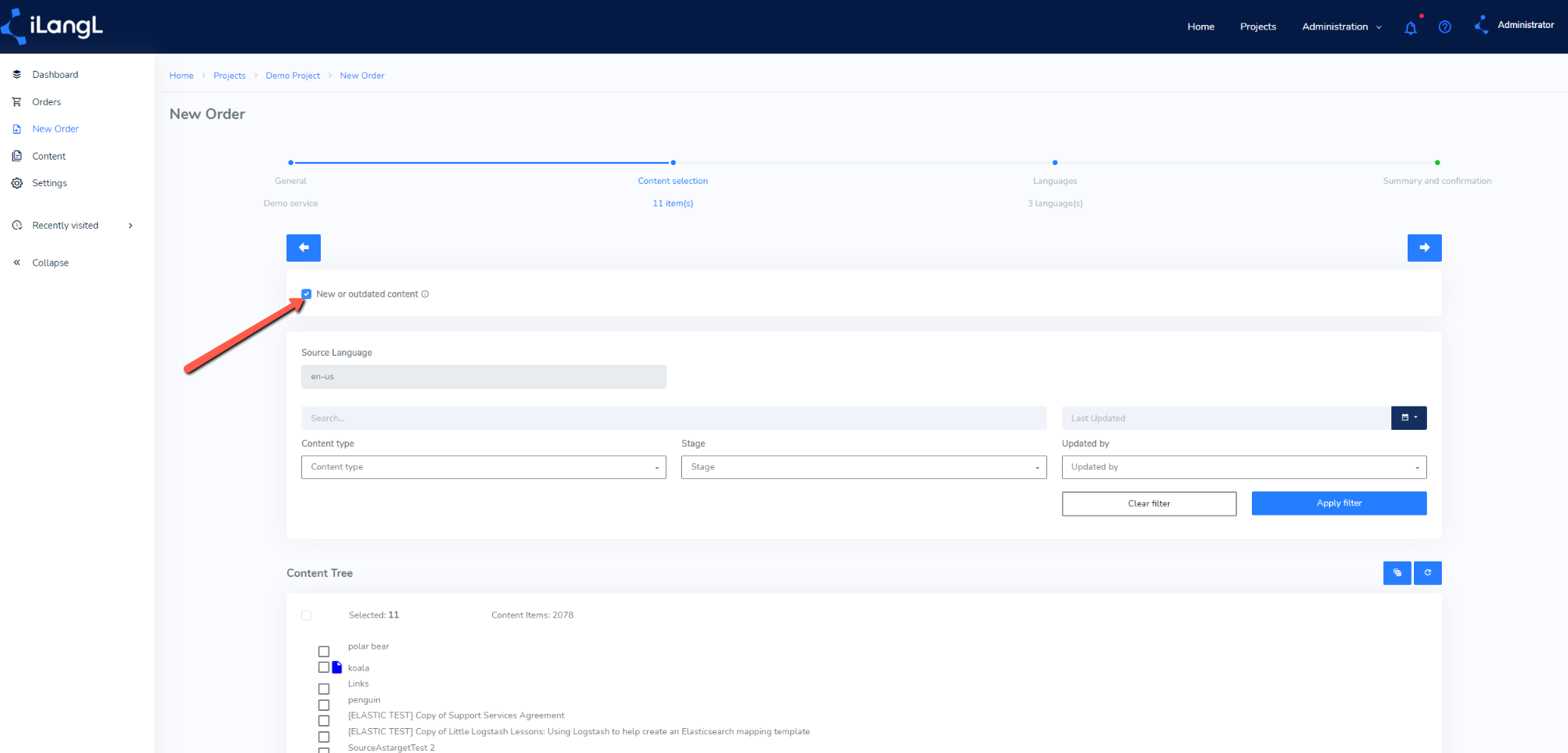The width and height of the screenshot is (1568, 753).
Task: Click the Settings gear icon
Action: tap(17, 183)
